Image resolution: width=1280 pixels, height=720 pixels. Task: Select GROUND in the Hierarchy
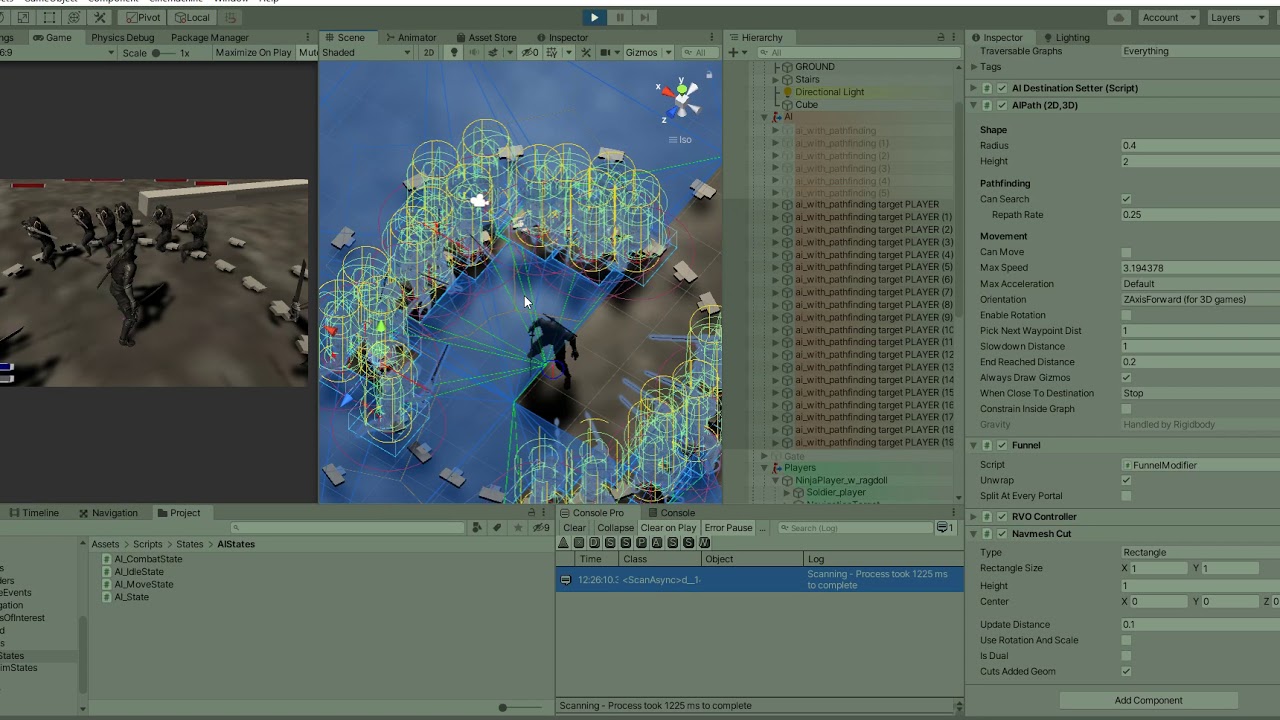815,67
